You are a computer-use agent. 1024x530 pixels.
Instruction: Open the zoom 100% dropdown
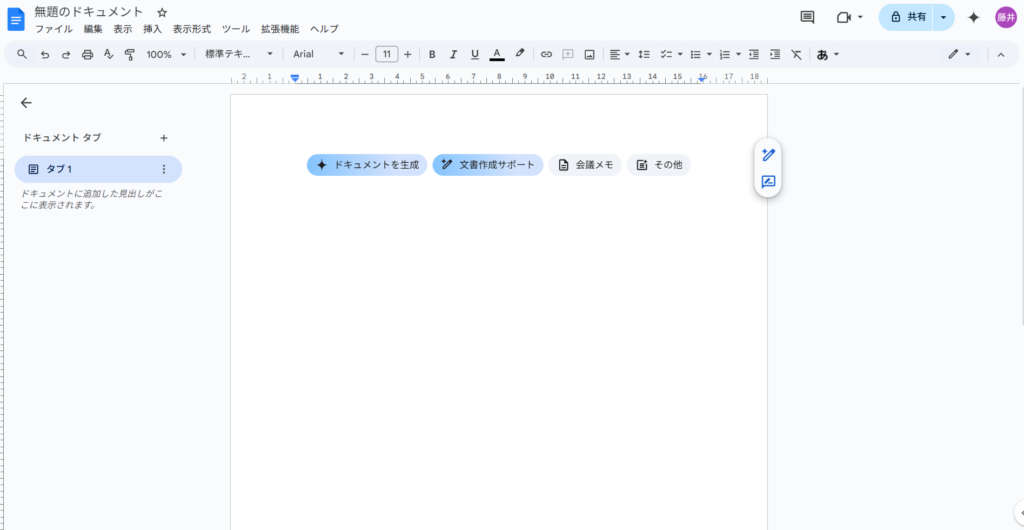pos(166,54)
